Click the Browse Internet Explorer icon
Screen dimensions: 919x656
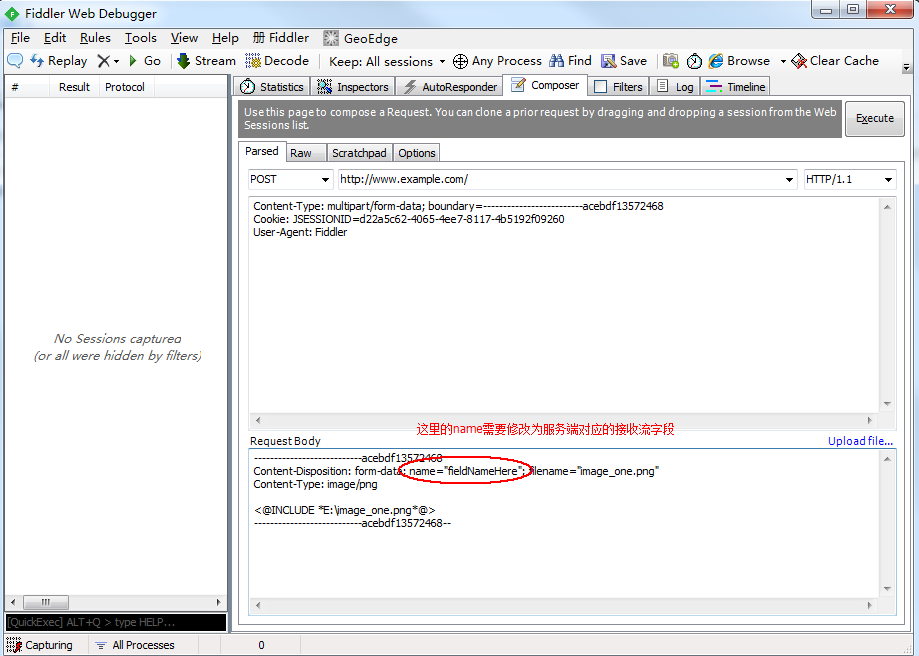(x=716, y=61)
